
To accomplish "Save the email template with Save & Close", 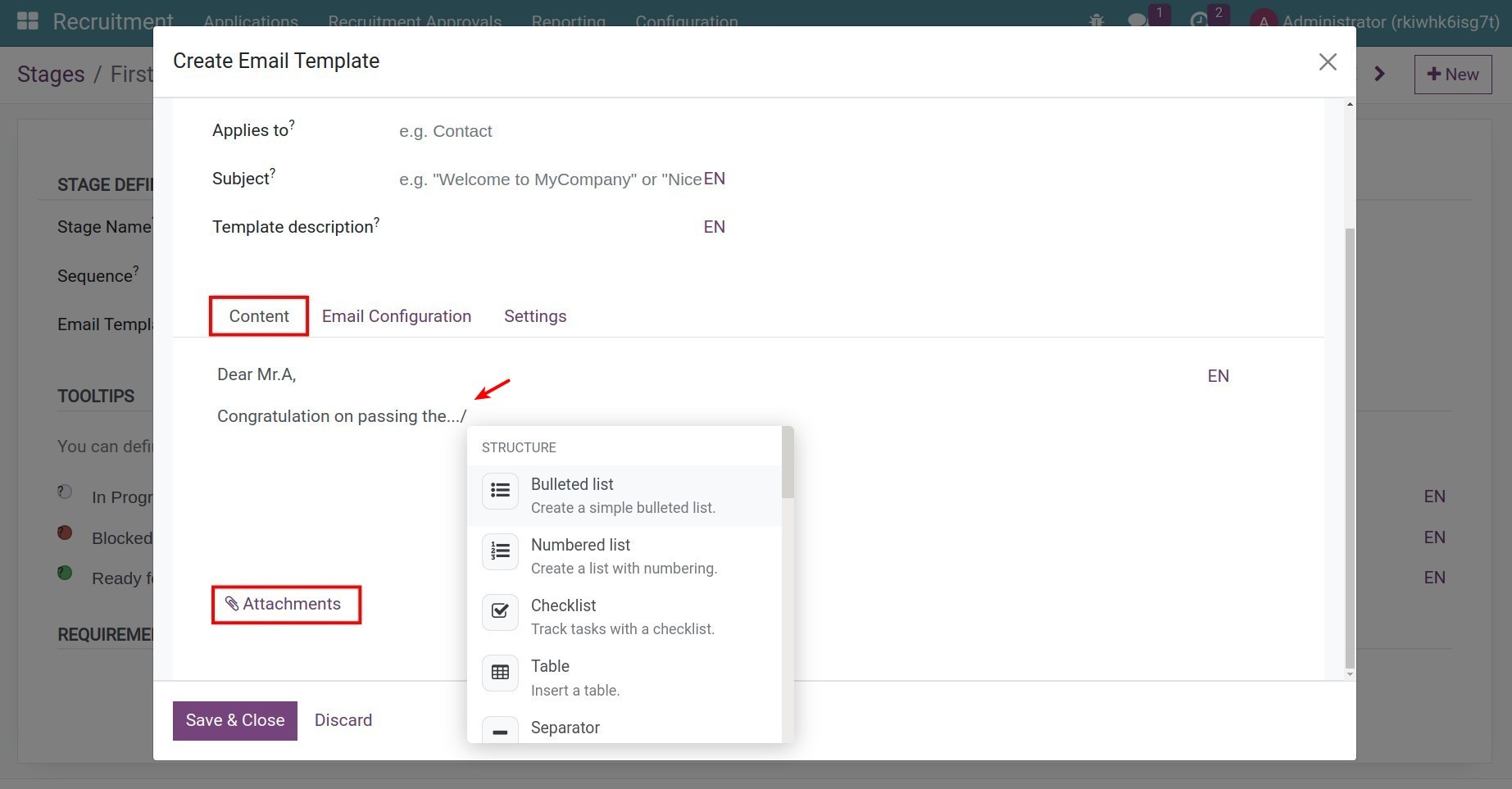I will (234, 720).
